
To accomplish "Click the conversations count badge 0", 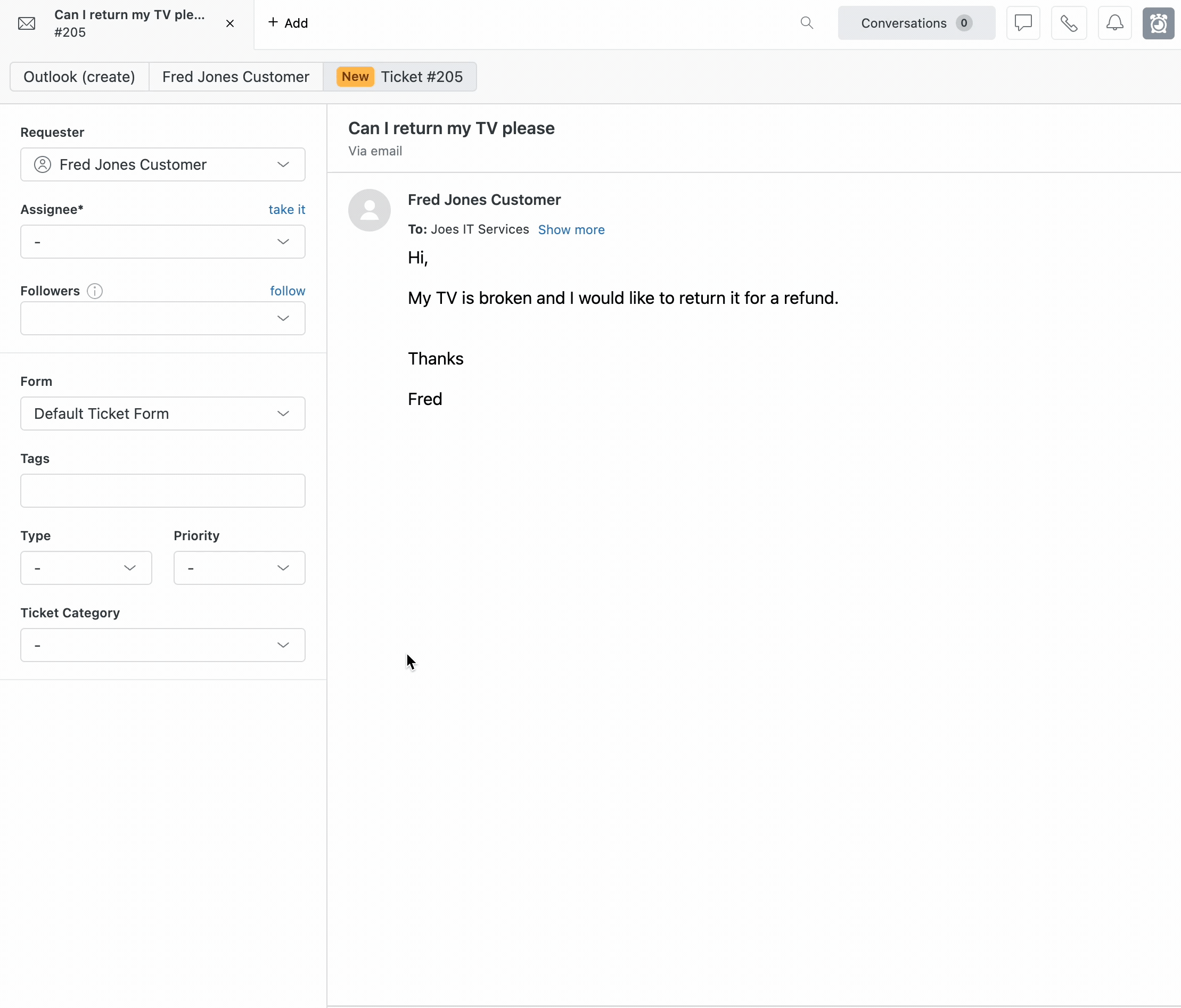I will [x=964, y=23].
